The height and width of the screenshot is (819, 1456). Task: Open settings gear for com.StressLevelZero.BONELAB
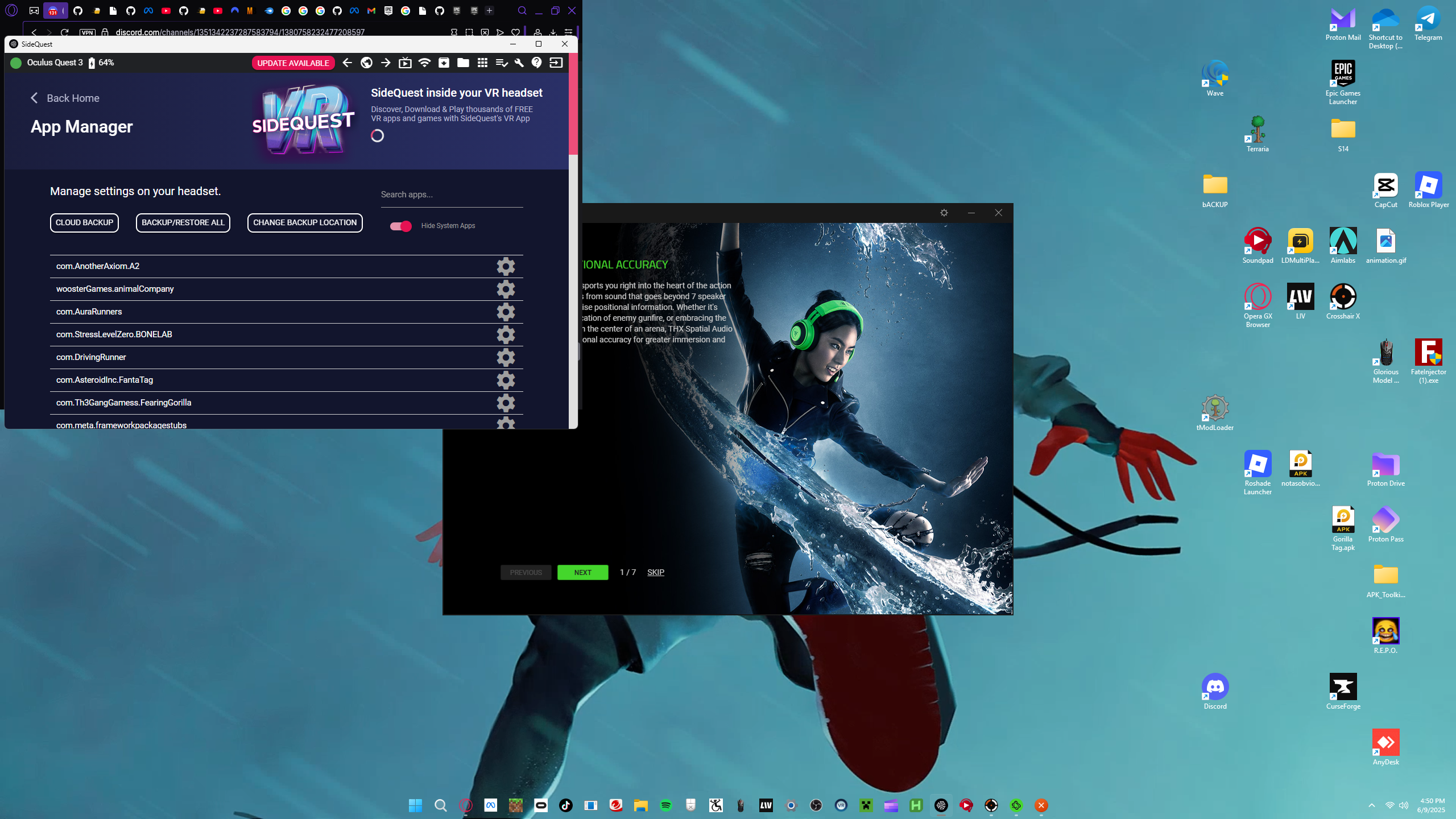(506, 334)
